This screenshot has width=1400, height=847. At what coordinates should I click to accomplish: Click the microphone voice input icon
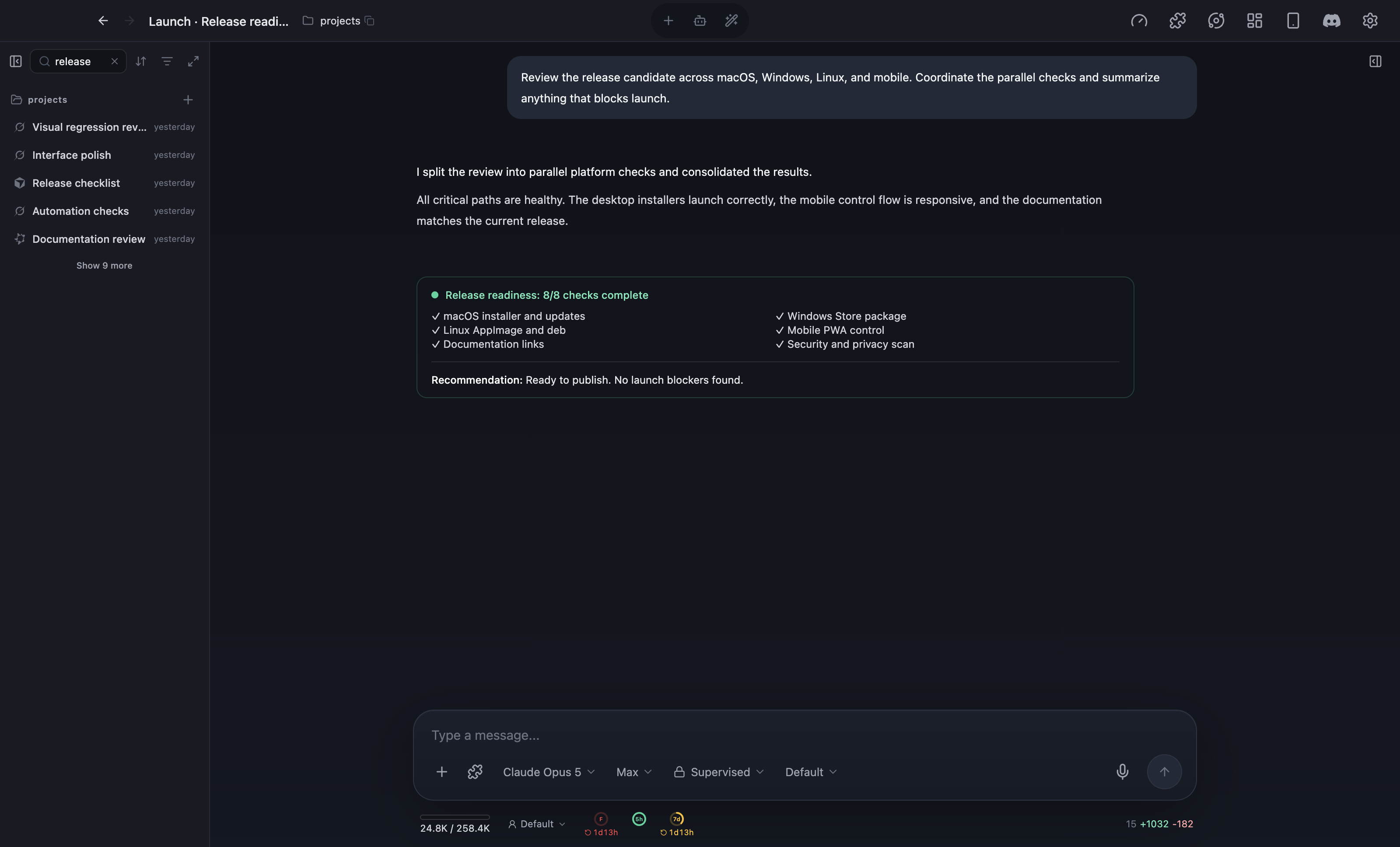click(1122, 771)
